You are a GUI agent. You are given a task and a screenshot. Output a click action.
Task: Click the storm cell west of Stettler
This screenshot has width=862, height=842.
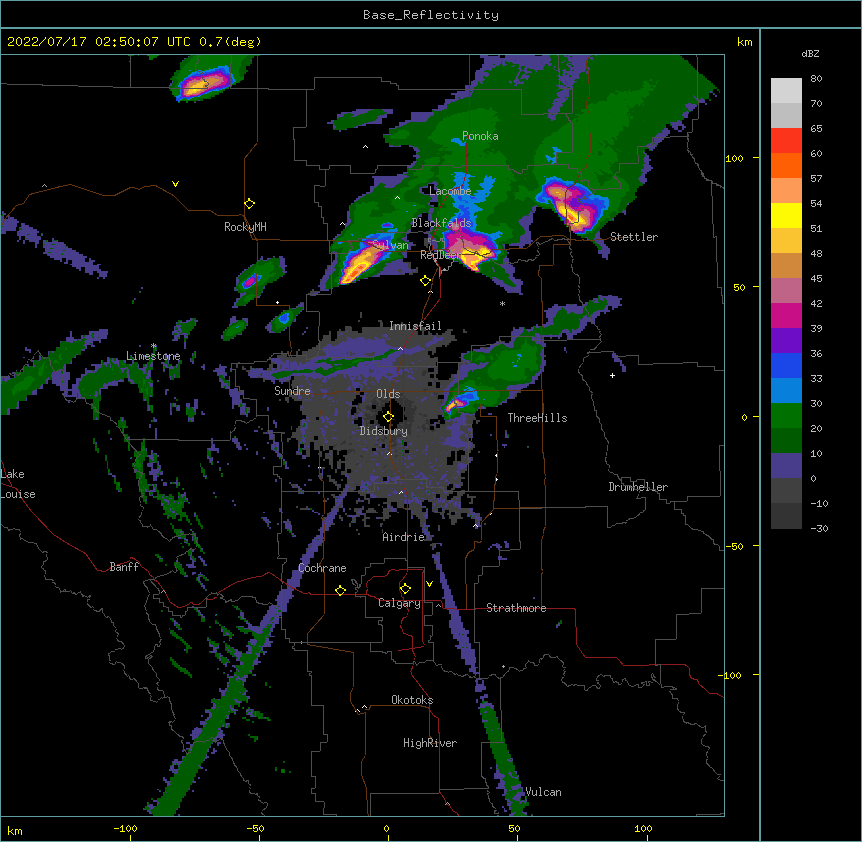point(572,206)
